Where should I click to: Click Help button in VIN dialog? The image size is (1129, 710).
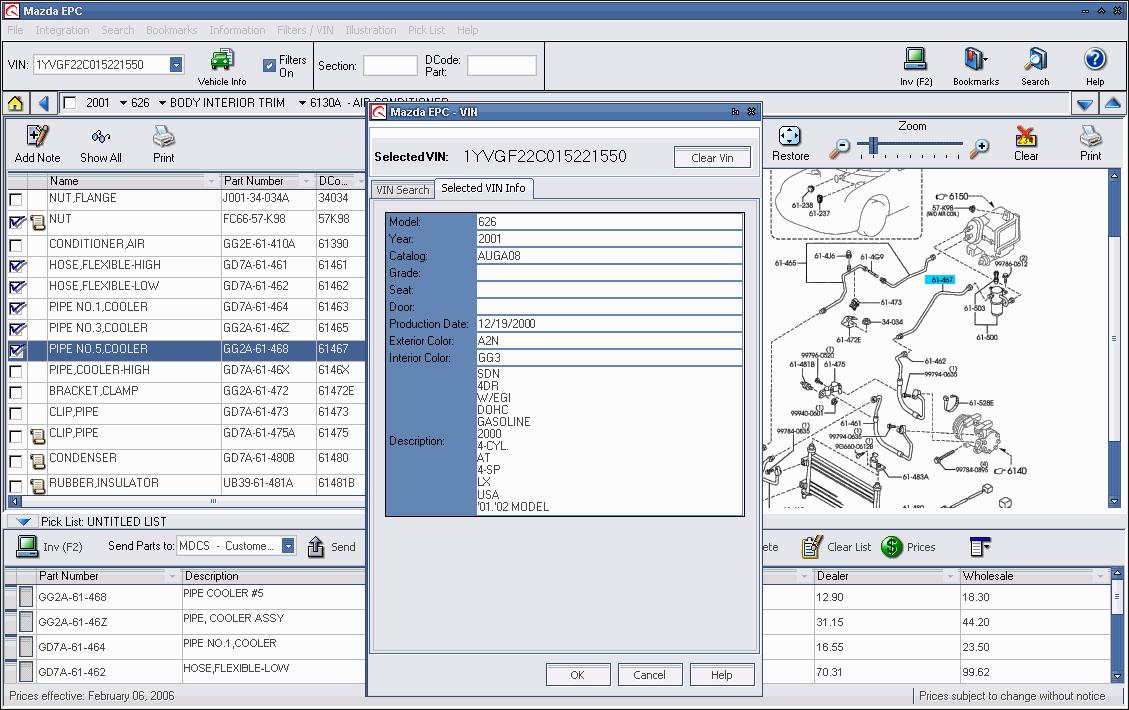click(721, 675)
